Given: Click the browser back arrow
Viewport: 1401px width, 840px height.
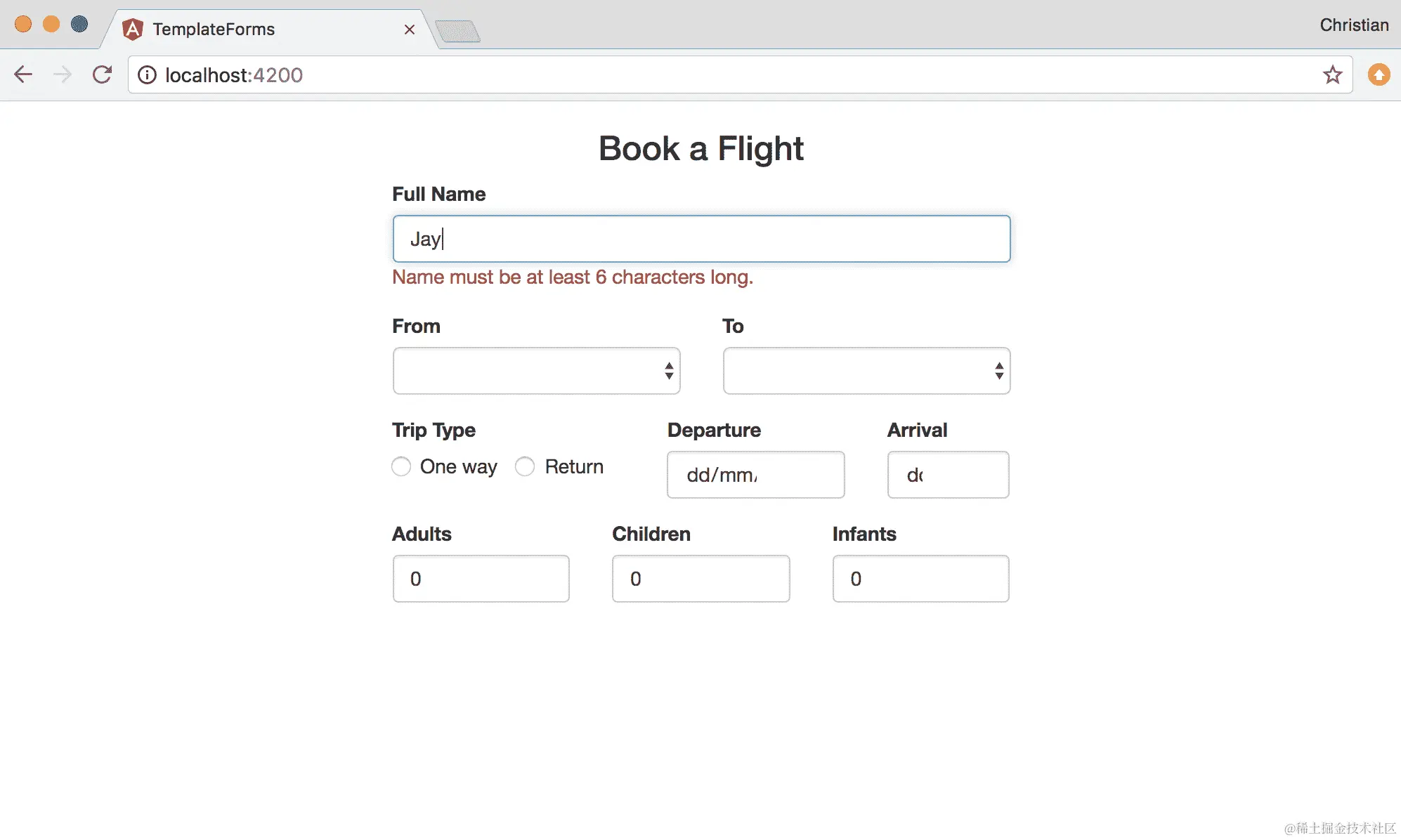Looking at the screenshot, I should [23, 74].
